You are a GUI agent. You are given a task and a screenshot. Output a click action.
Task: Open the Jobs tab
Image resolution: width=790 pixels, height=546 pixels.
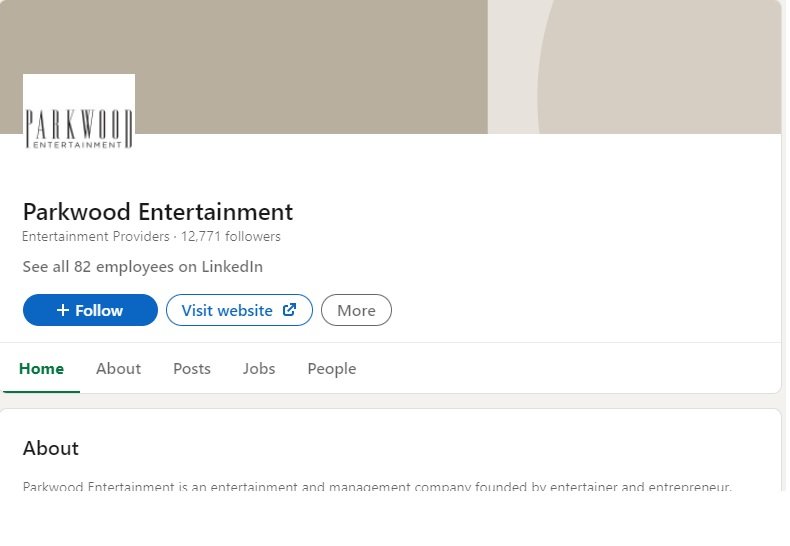259,369
